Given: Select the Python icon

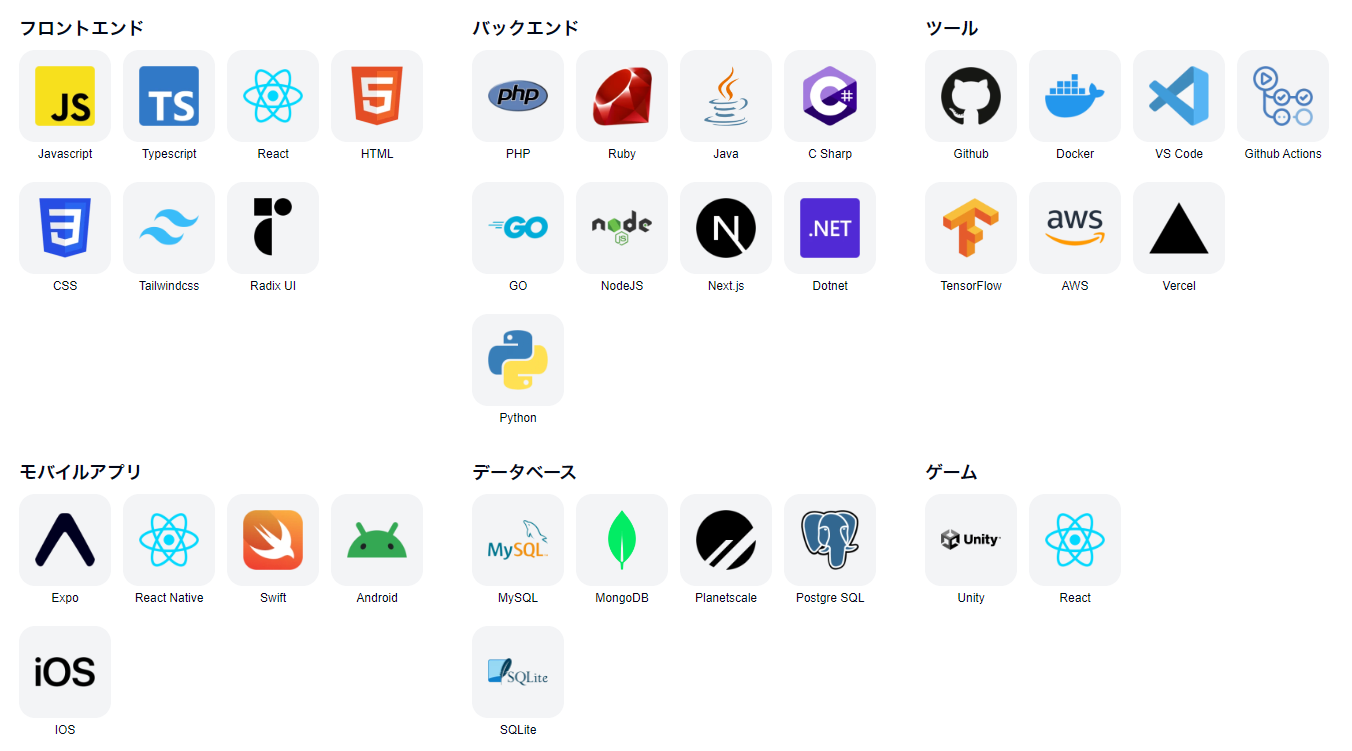Looking at the screenshot, I should click(x=518, y=360).
